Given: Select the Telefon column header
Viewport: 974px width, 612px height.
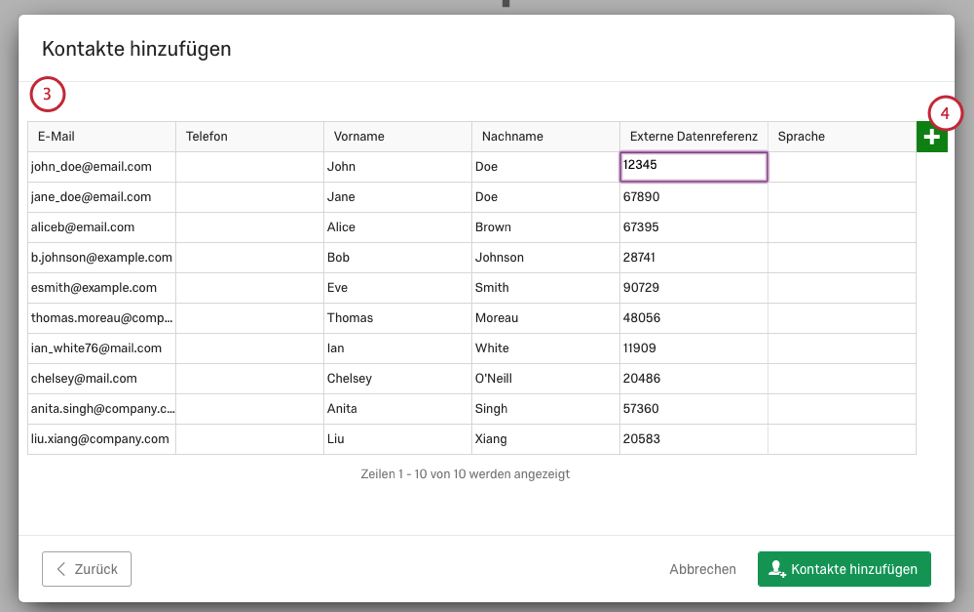Looking at the screenshot, I should coord(250,137).
